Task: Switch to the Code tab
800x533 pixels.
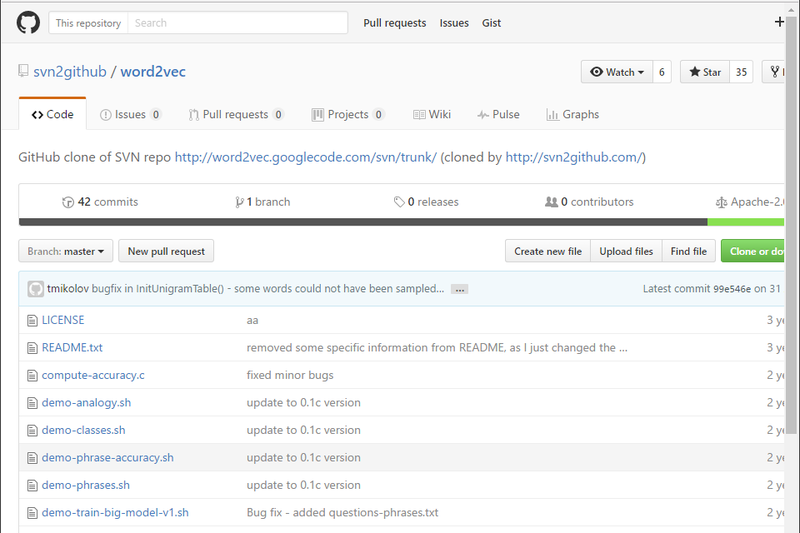Action: click(53, 114)
